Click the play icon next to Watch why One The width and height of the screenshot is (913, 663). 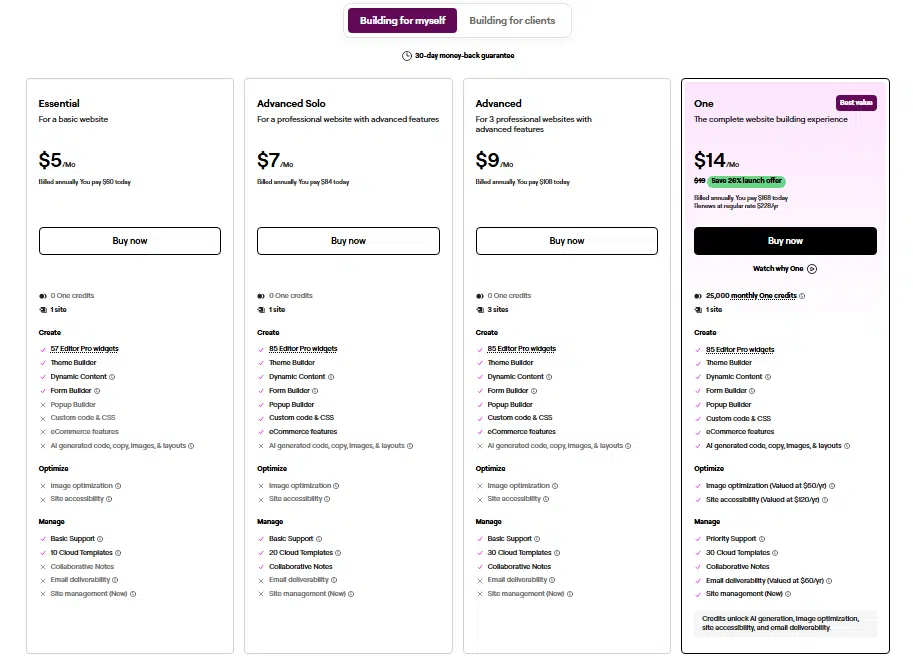click(812, 268)
